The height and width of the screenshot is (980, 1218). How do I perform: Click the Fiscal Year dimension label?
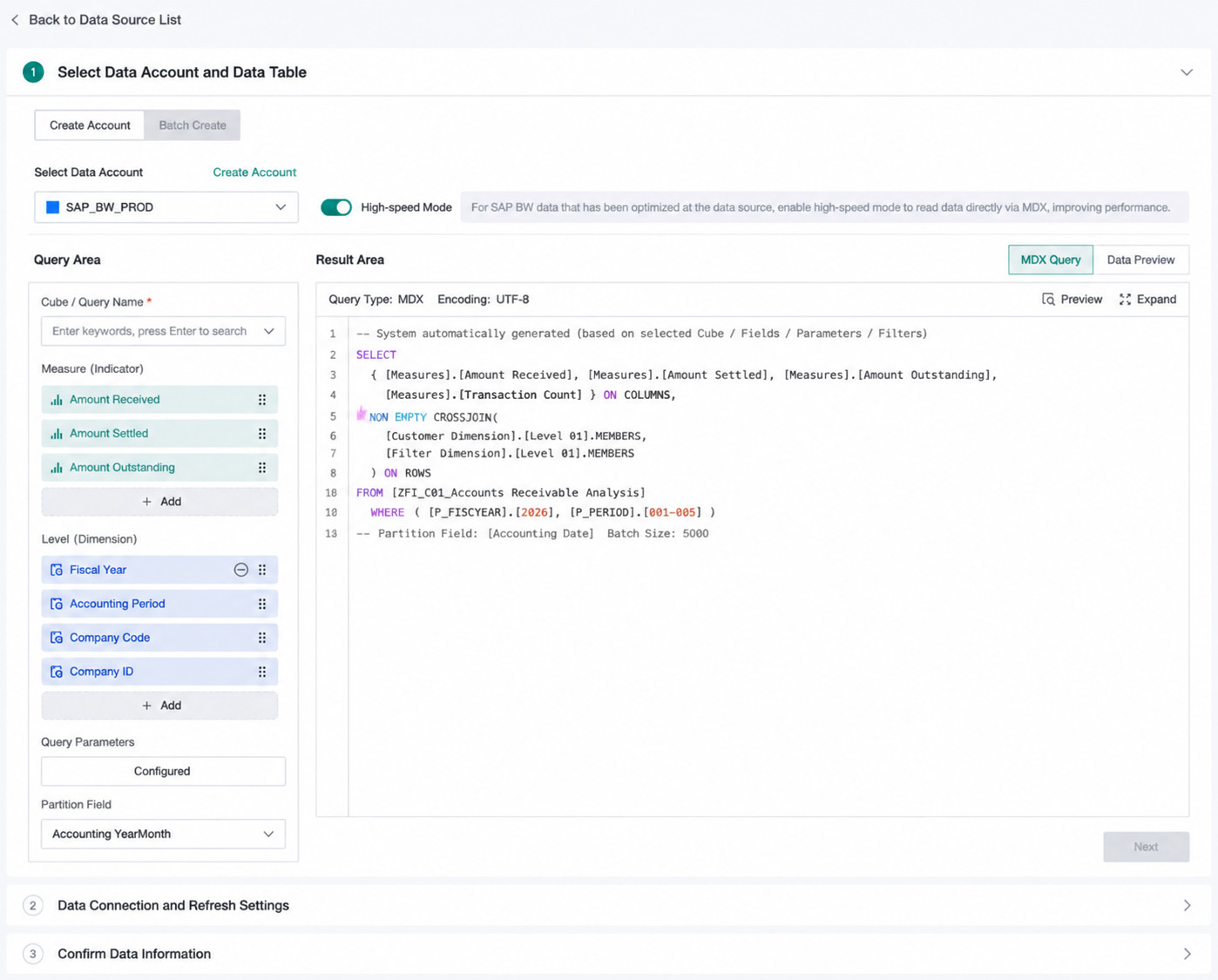click(98, 570)
